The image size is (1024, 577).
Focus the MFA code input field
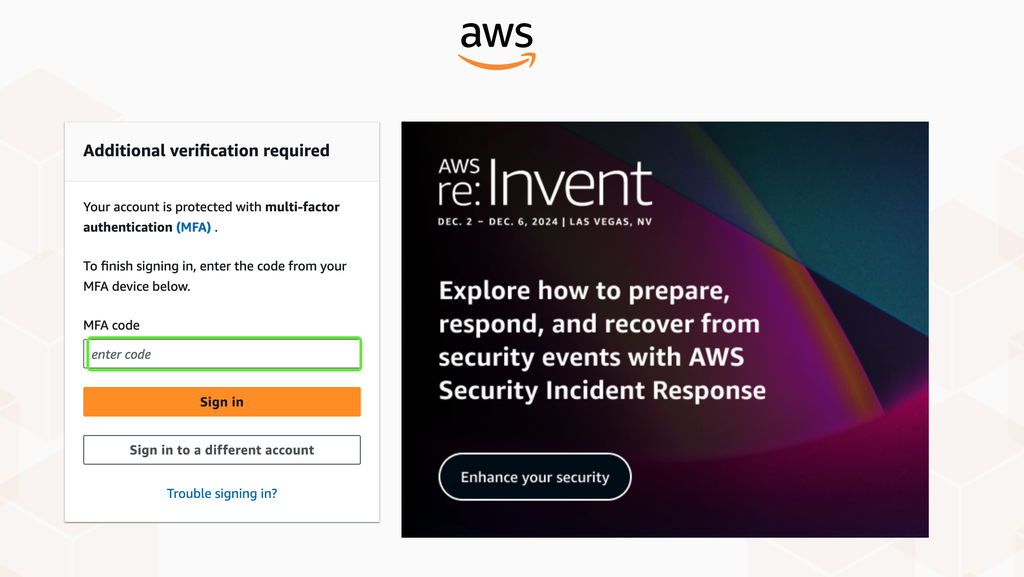pyautogui.click(x=222, y=354)
